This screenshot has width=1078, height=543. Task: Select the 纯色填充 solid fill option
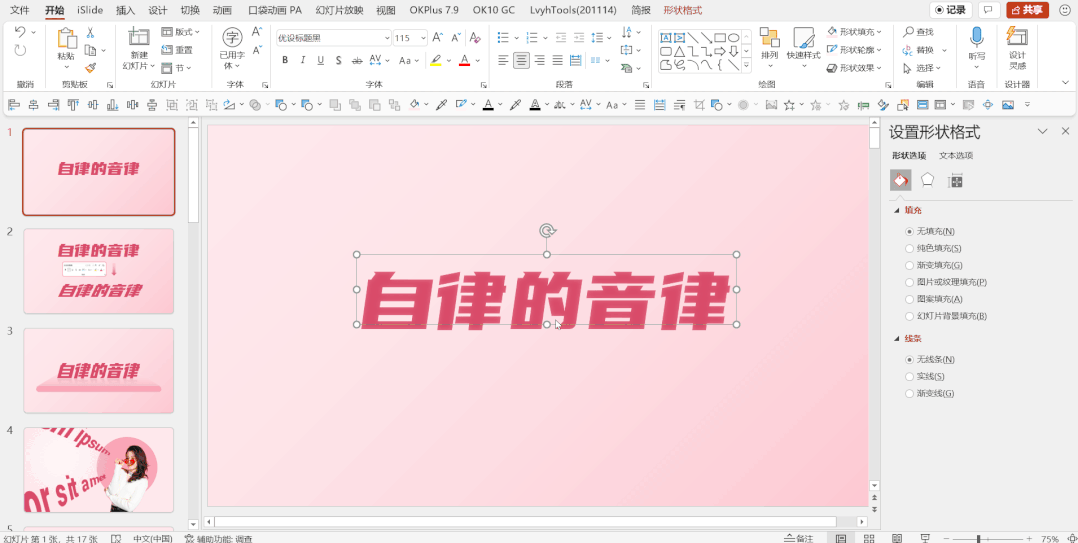[910, 248]
